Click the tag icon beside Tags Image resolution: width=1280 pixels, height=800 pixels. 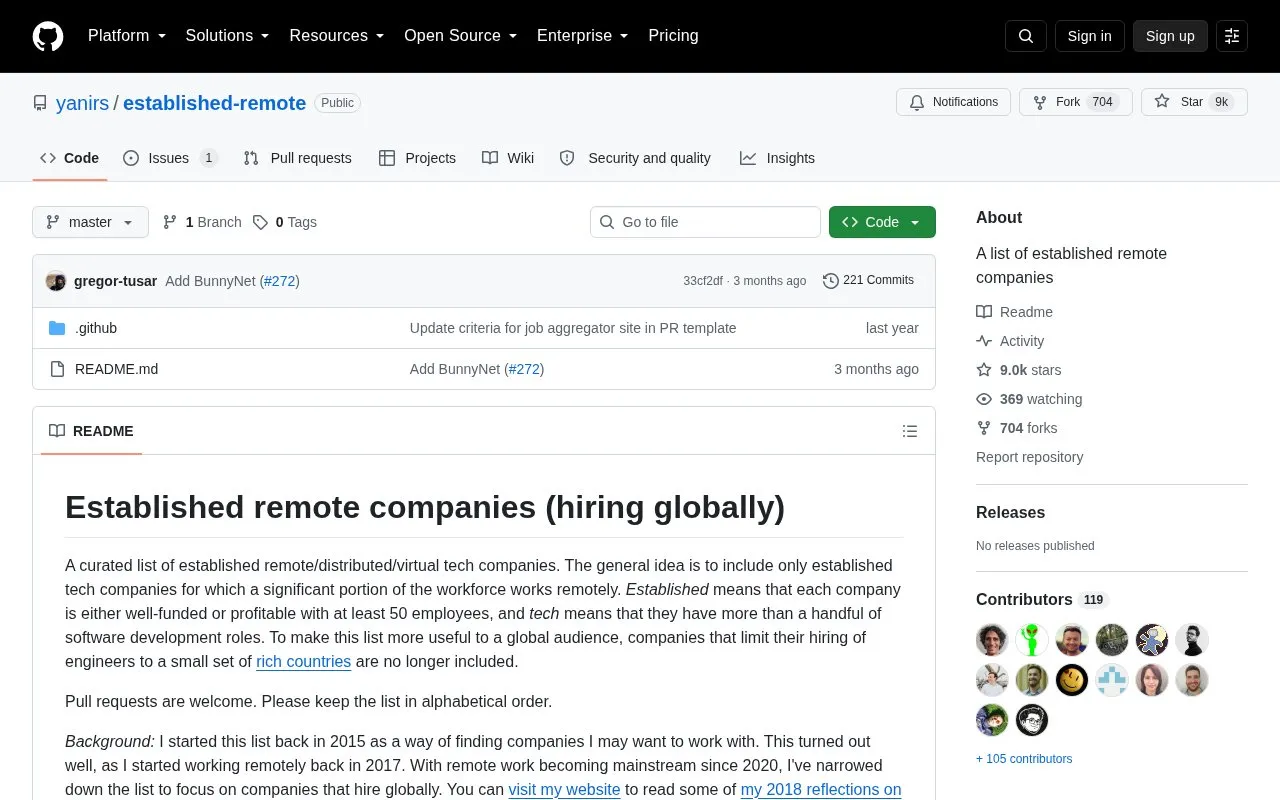coord(260,222)
